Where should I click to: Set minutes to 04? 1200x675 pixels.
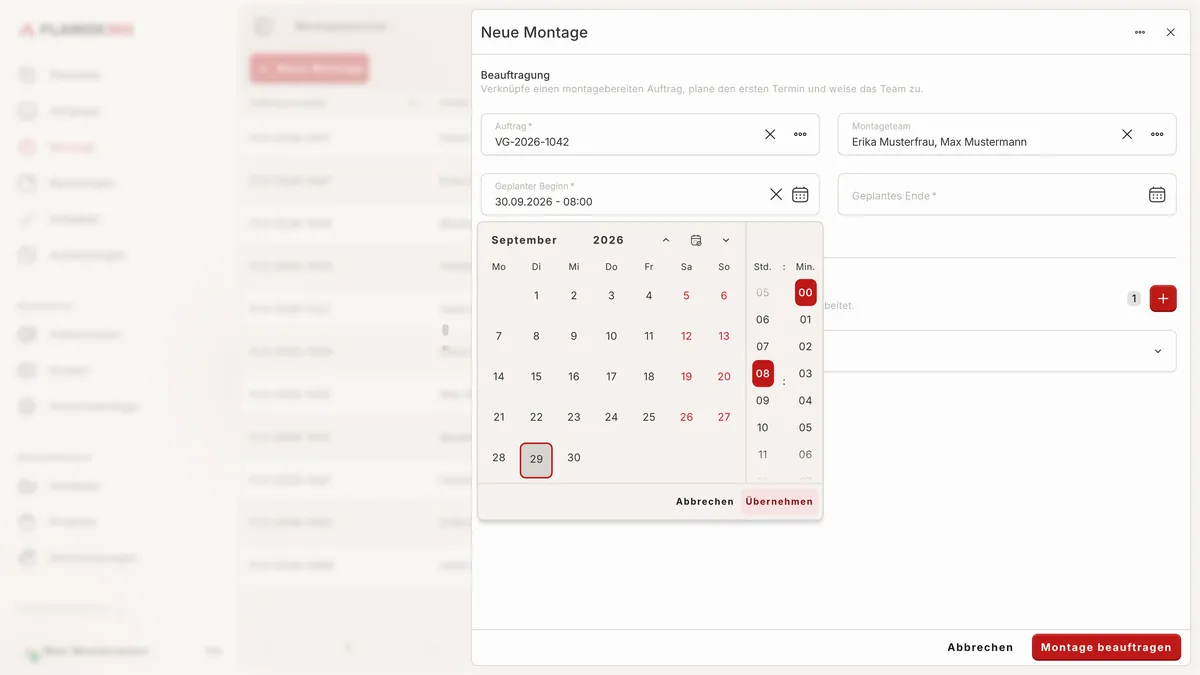click(x=806, y=400)
